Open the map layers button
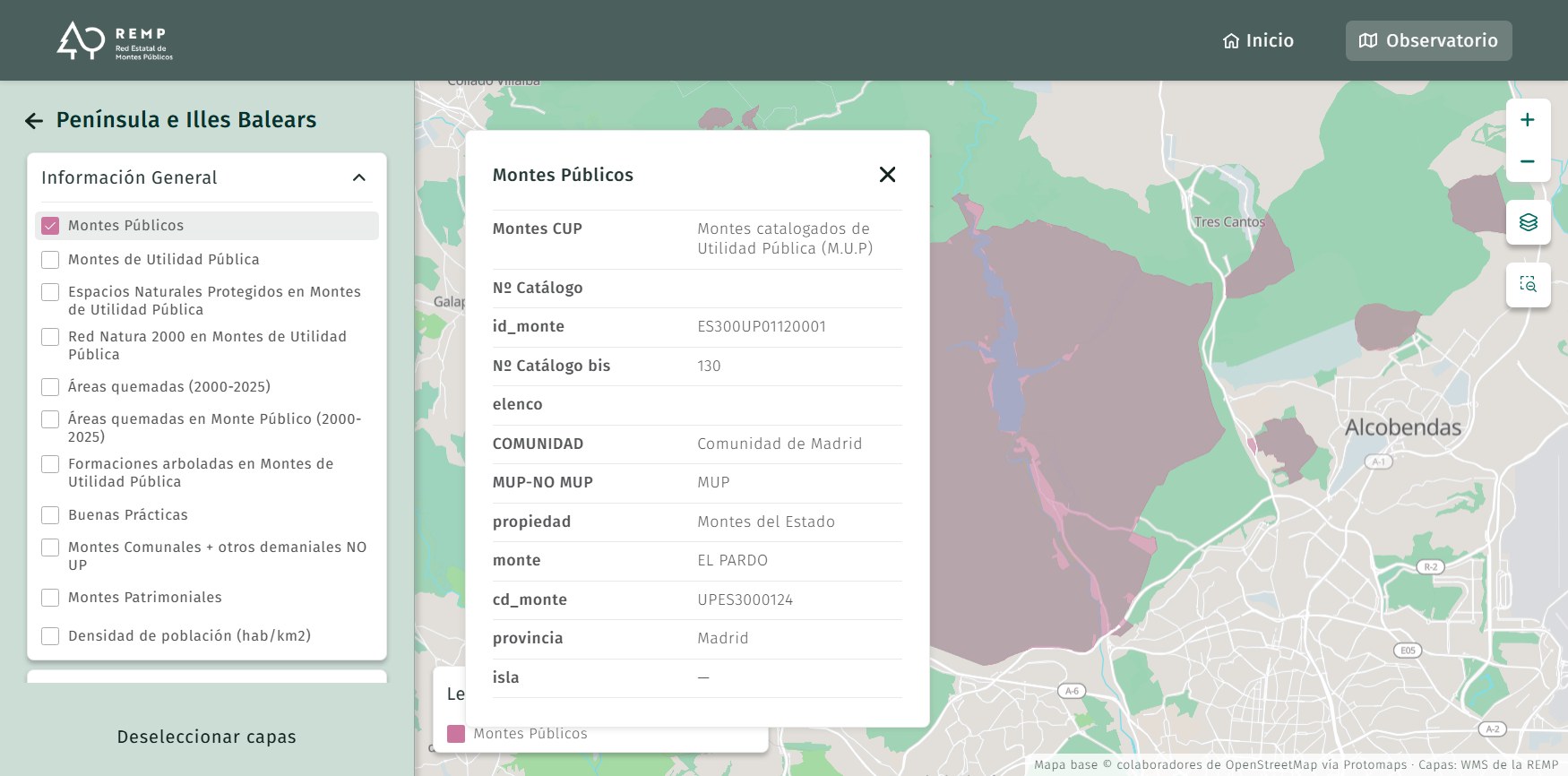 (x=1528, y=222)
